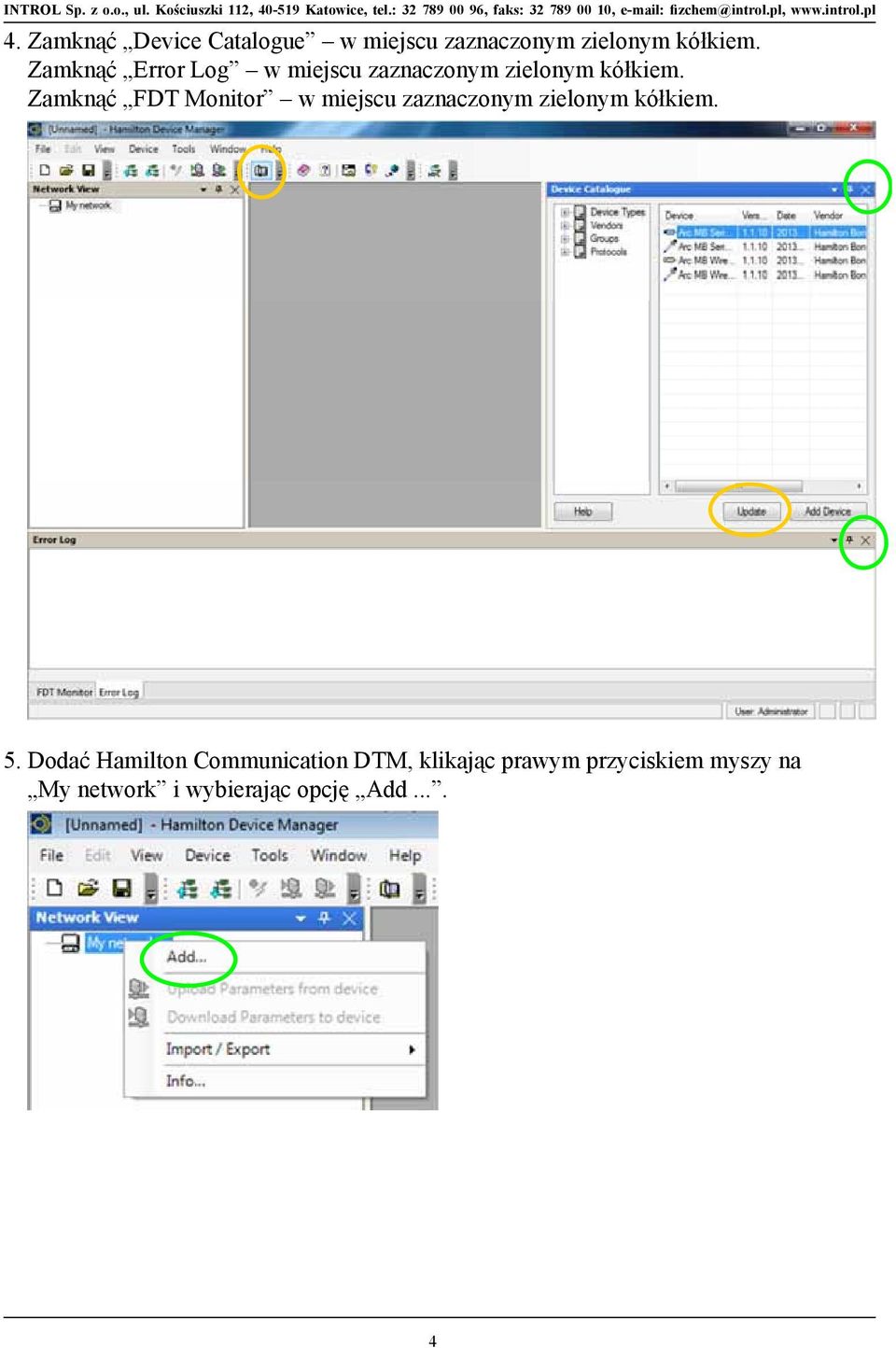Choose Add... from the context menu
The image size is (896, 1348).
click(x=187, y=957)
